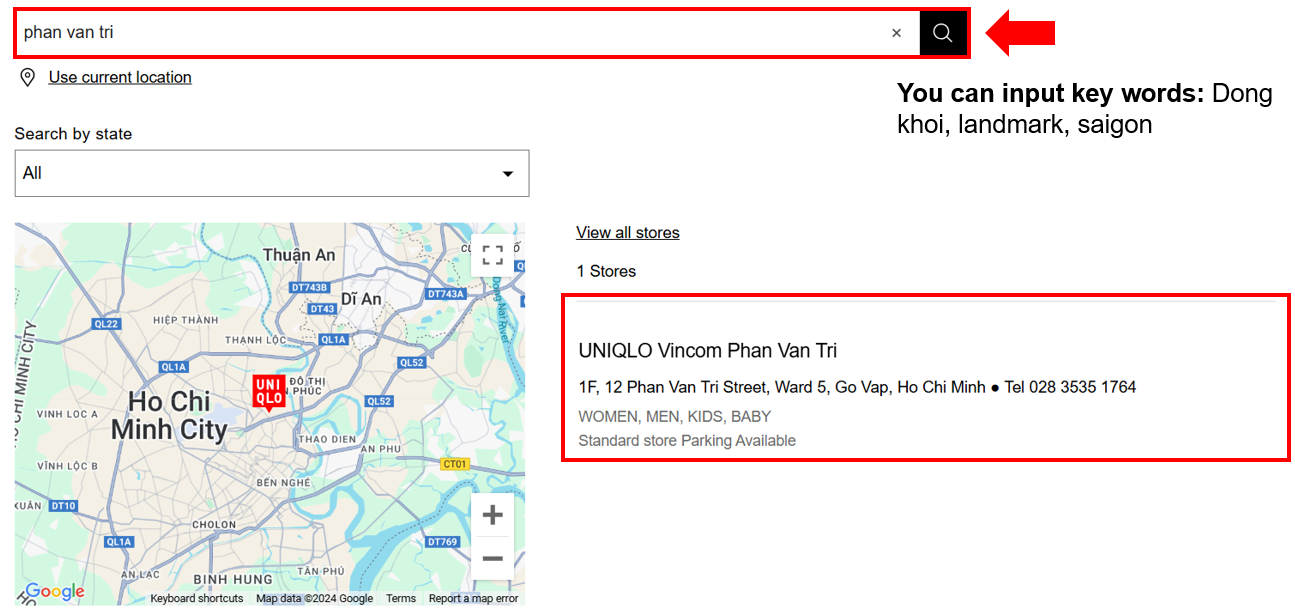1295x616 pixels.
Task: Zoom in on the map
Action: pyautogui.click(x=492, y=515)
